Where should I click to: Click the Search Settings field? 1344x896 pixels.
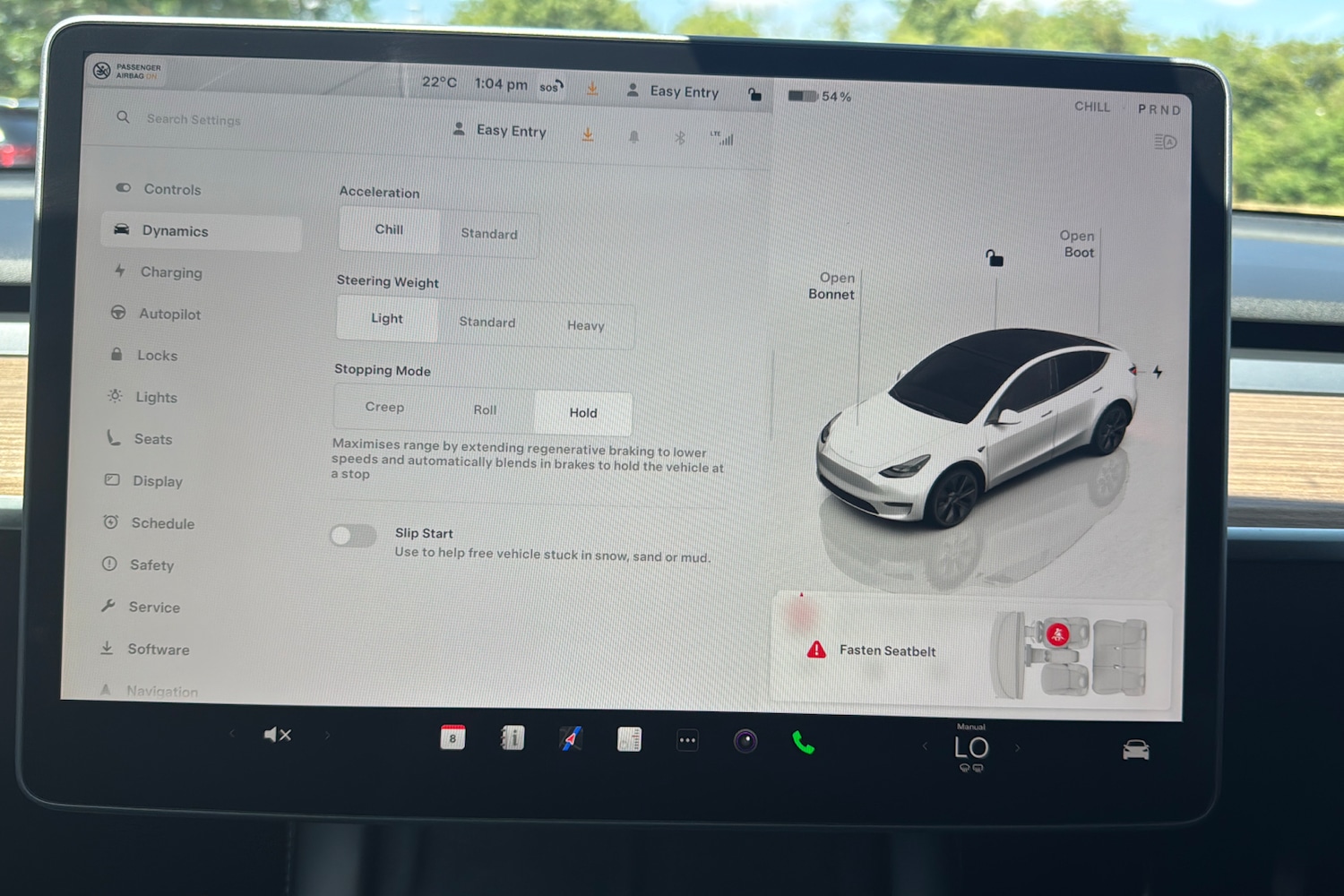[x=194, y=119]
